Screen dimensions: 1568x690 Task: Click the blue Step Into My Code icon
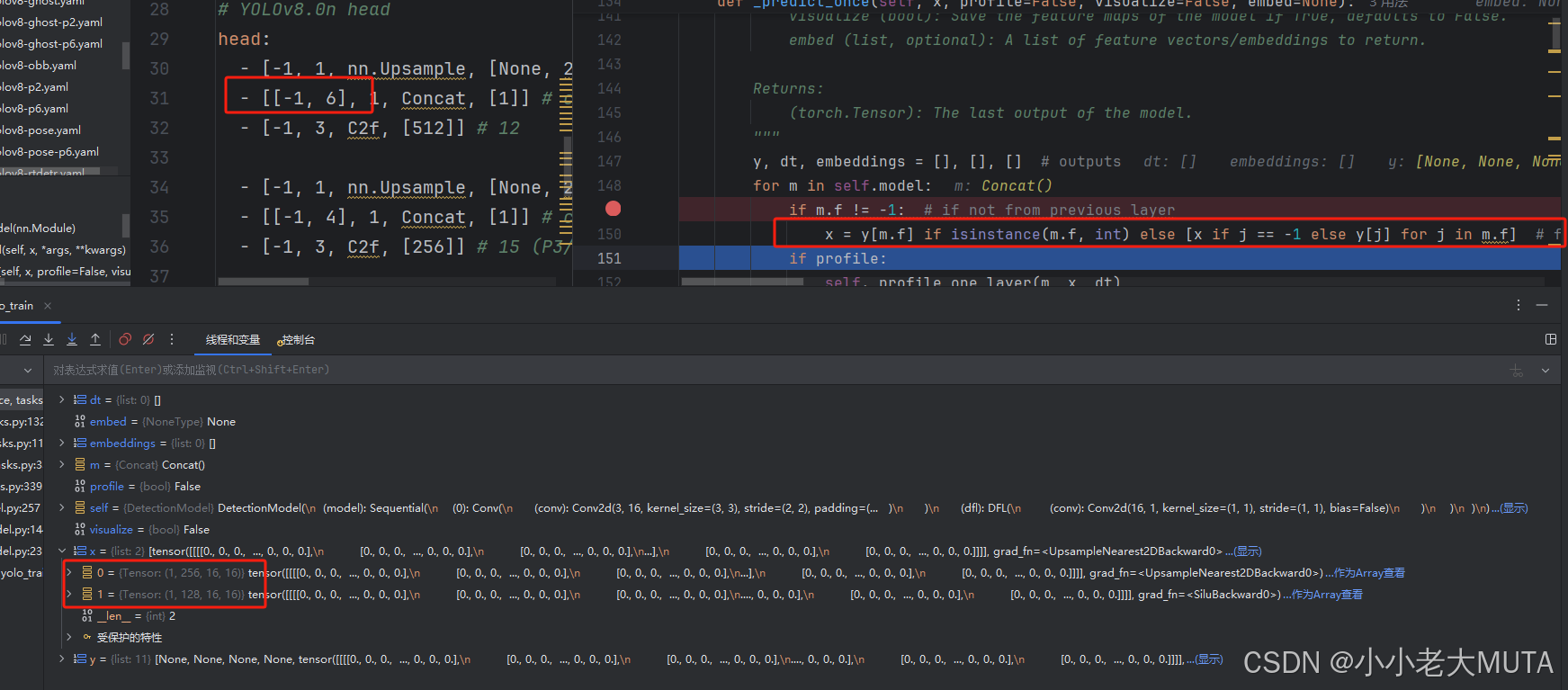72,339
